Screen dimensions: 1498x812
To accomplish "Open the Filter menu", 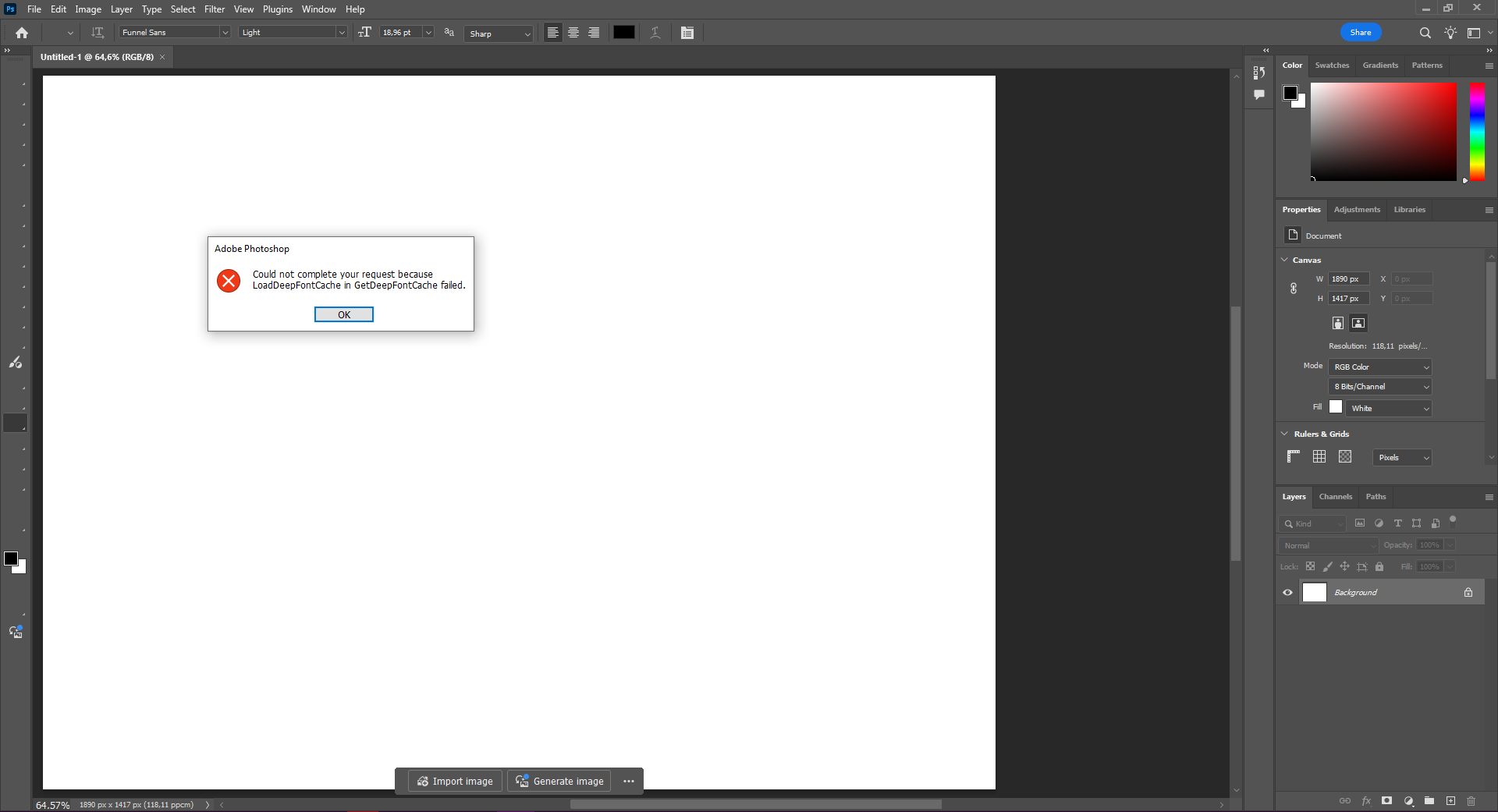I will (214, 9).
